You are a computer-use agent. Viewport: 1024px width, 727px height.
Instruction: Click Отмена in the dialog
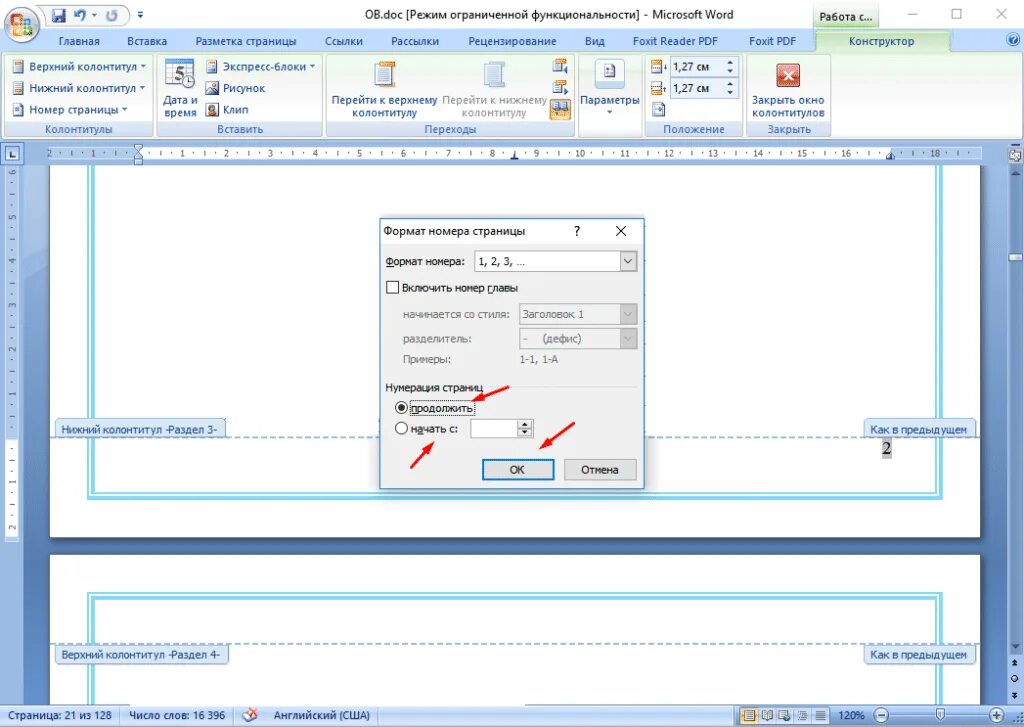600,470
